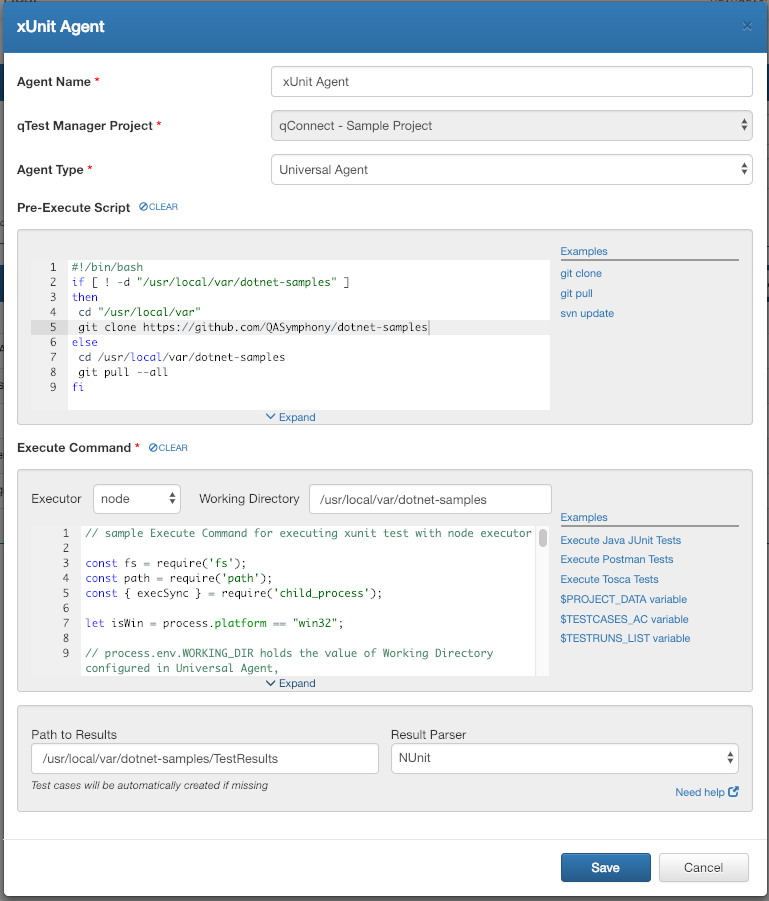Clear the Execute Command script
The height and width of the screenshot is (901, 769).
click(x=168, y=448)
